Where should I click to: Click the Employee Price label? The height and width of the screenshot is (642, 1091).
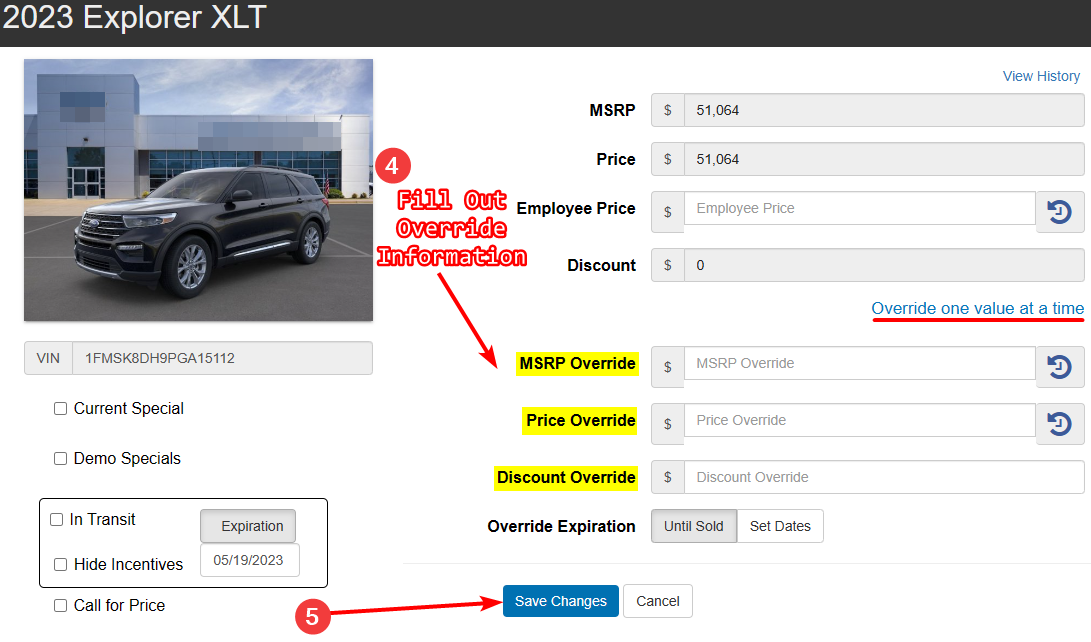[x=576, y=209]
